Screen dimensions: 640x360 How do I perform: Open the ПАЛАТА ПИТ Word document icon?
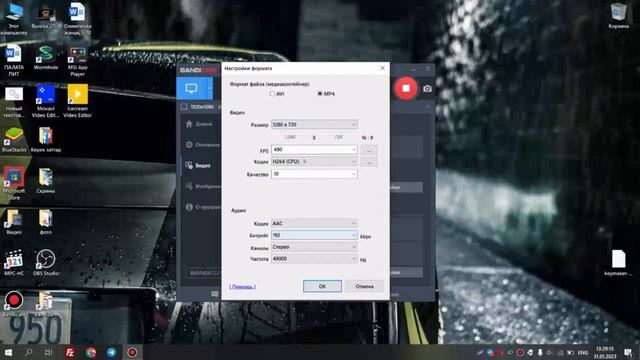click(x=14, y=60)
